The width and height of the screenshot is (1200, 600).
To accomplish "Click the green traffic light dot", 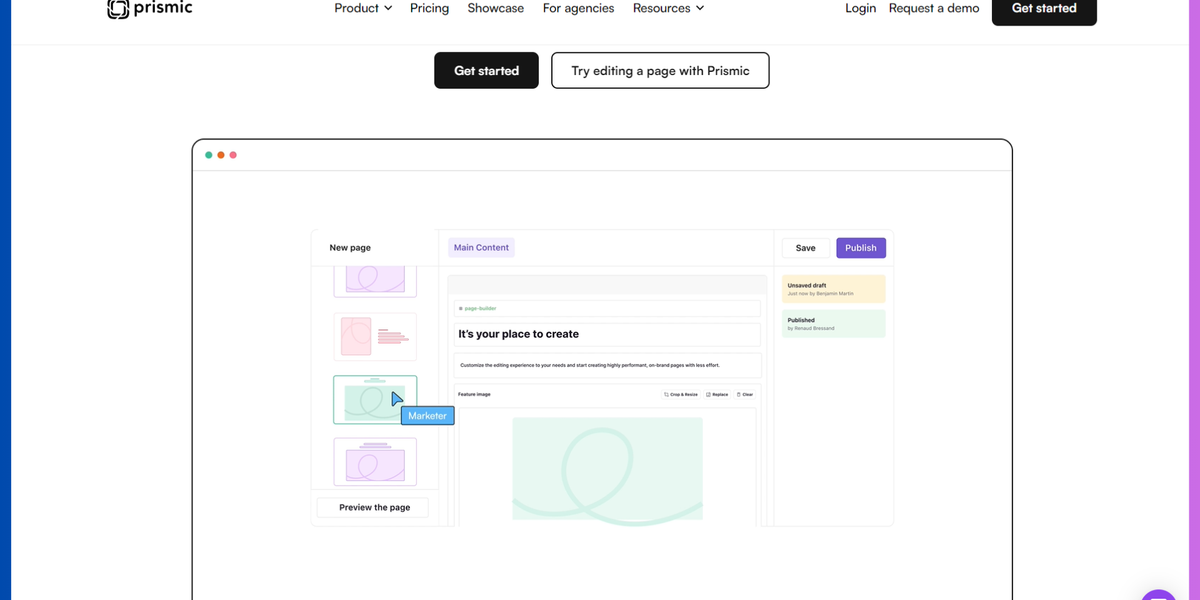I will (208, 155).
